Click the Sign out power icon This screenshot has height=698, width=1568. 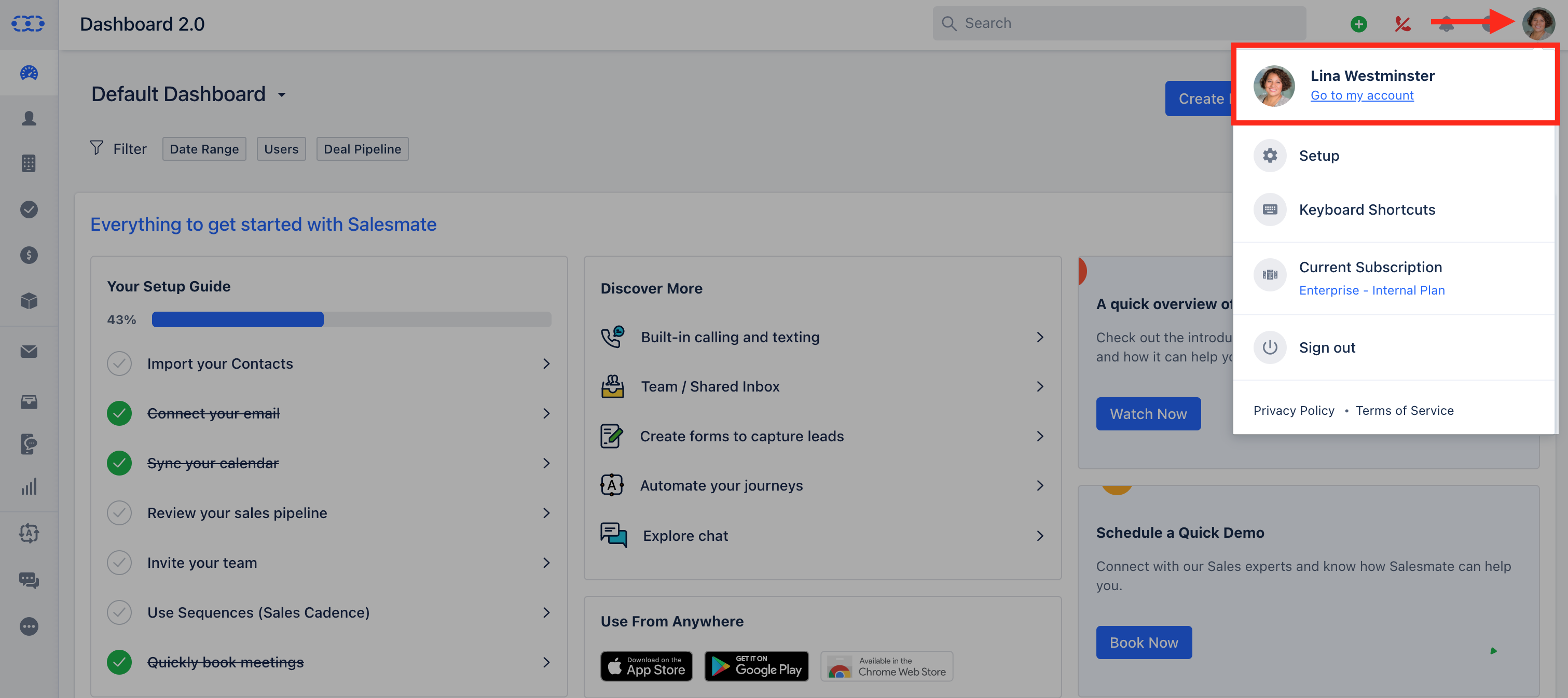[1270, 347]
